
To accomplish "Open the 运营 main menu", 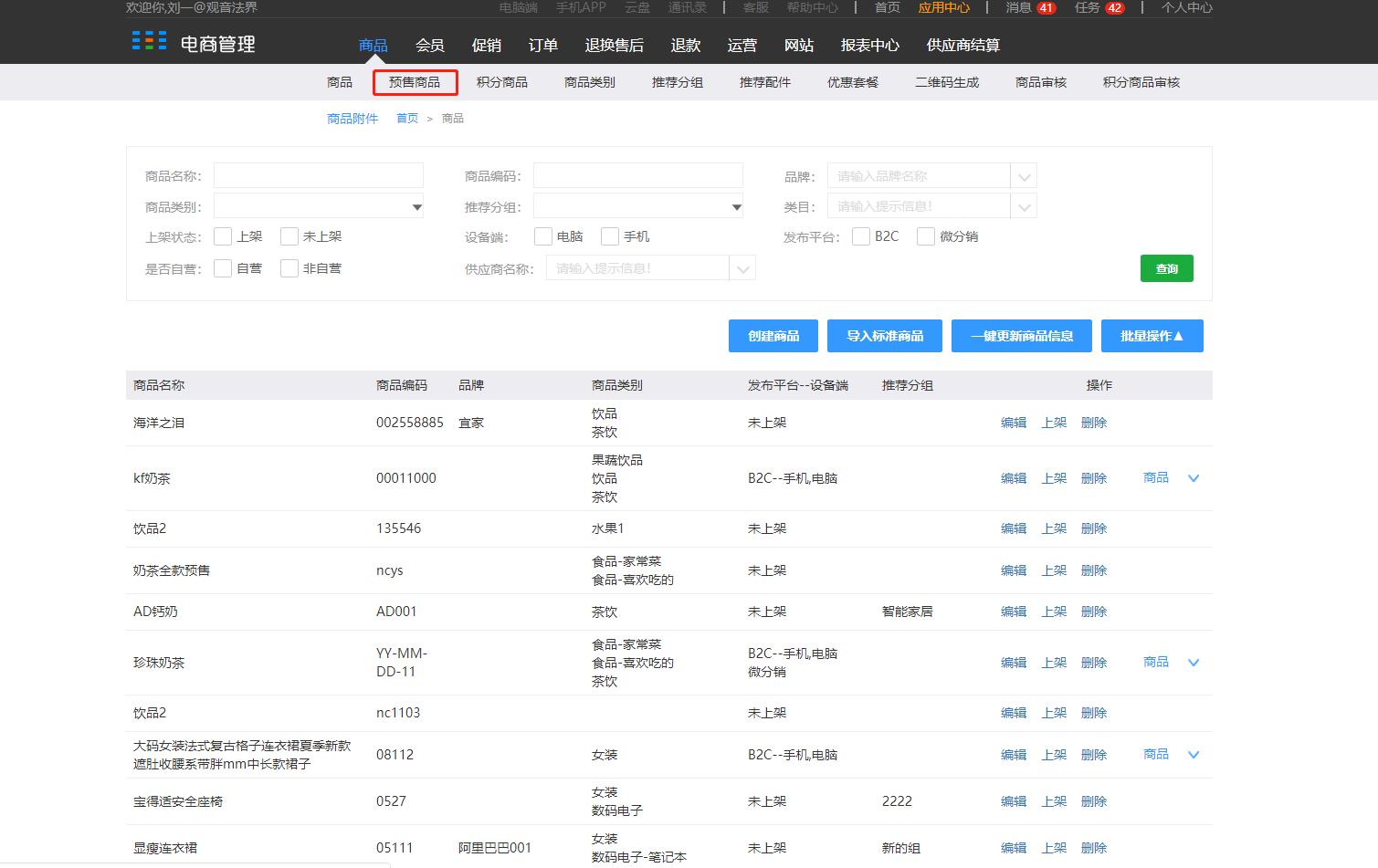I will click(742, 46).
